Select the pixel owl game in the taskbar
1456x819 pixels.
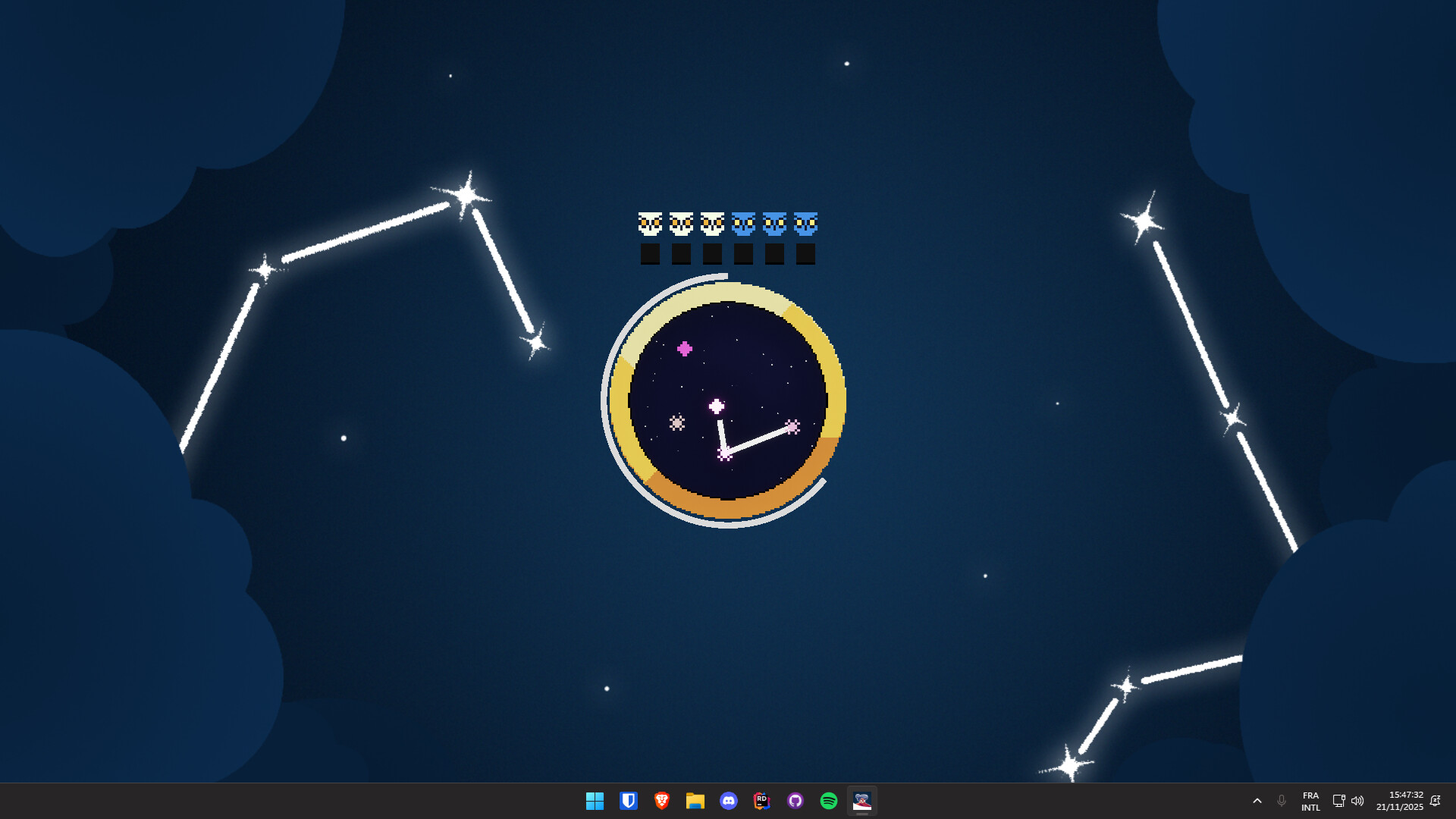(x=862, y=801)
